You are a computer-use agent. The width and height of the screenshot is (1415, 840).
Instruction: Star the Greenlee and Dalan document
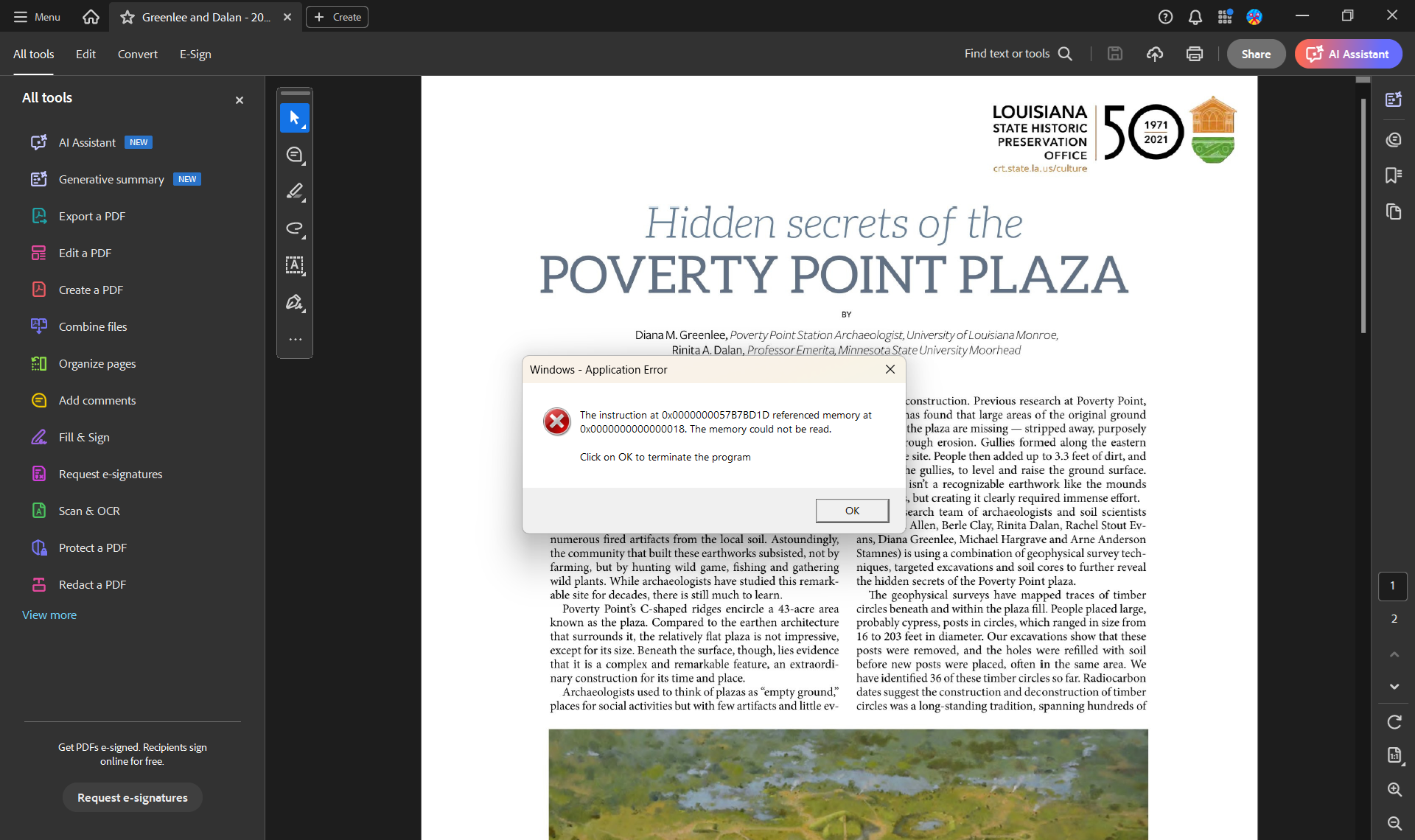[127, 17]
